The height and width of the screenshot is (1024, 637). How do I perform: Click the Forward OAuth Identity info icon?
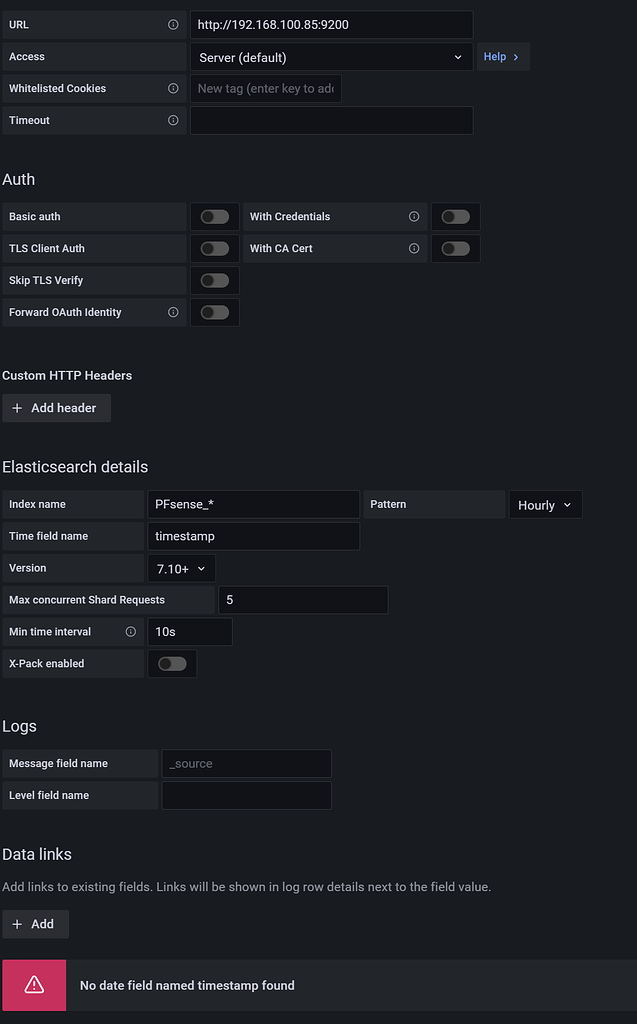[172, 312]
